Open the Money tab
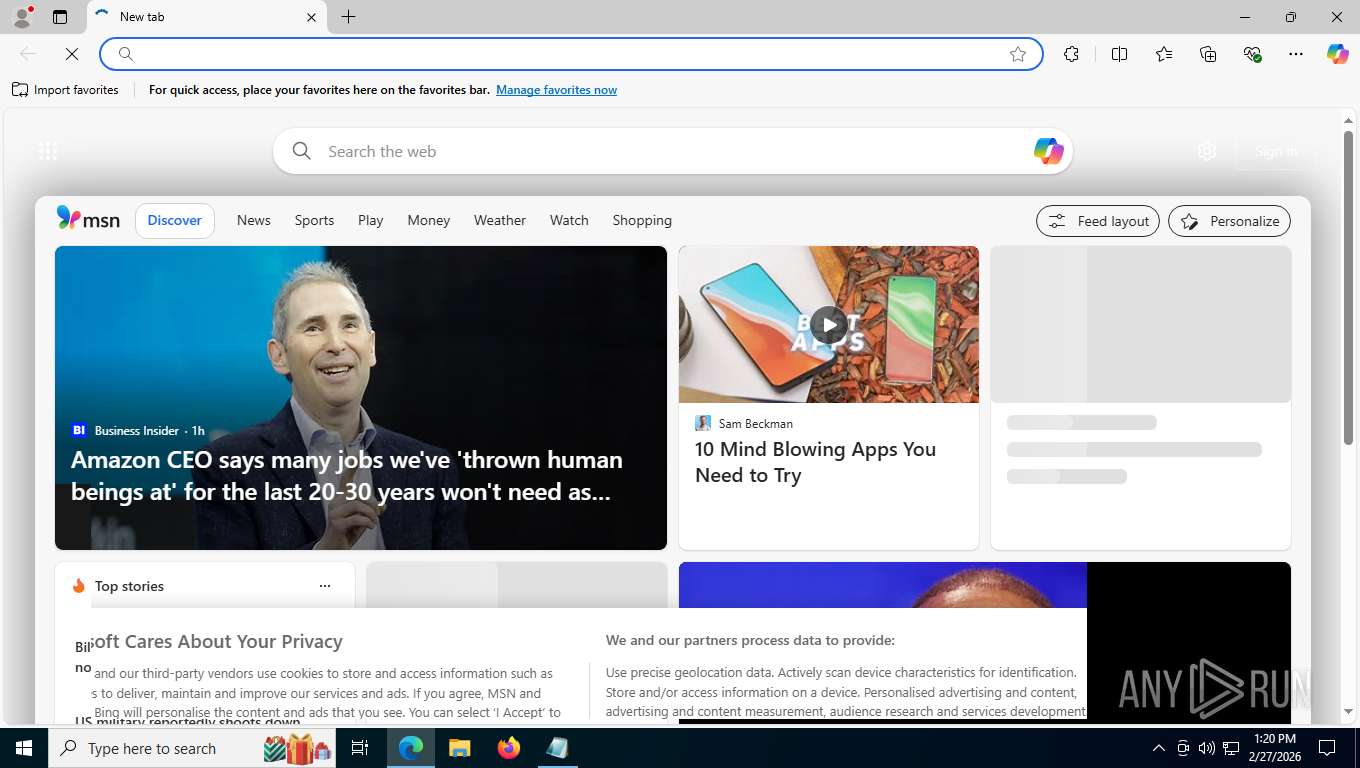 pyautogui.click(x=429, y=220)
